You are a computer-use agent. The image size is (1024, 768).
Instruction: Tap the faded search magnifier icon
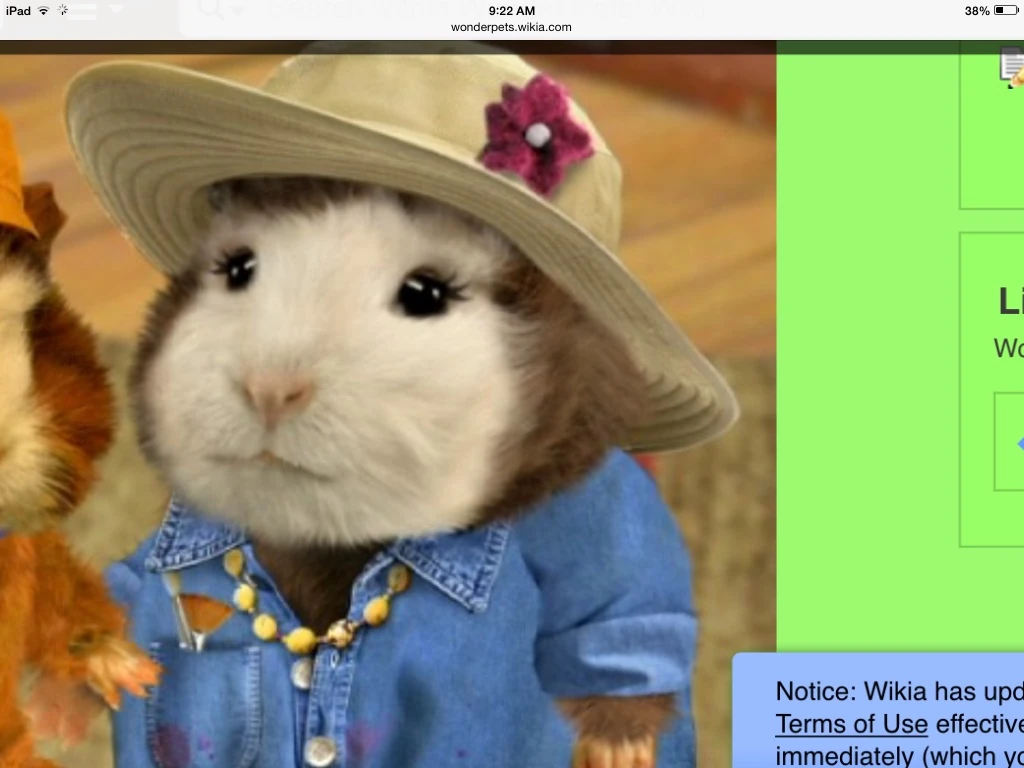(210, 10)
